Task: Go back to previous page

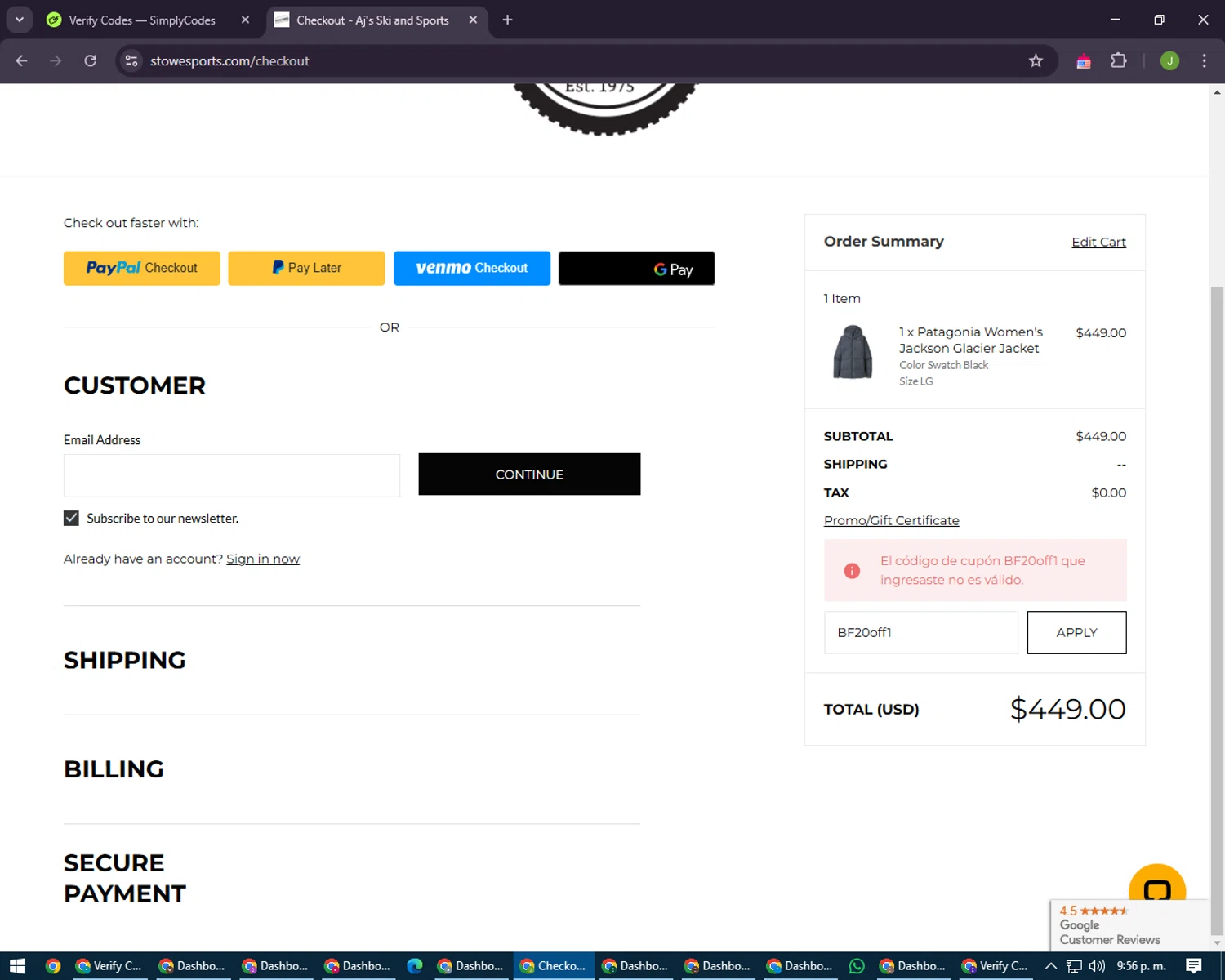Action: click(x=21, y=60)
